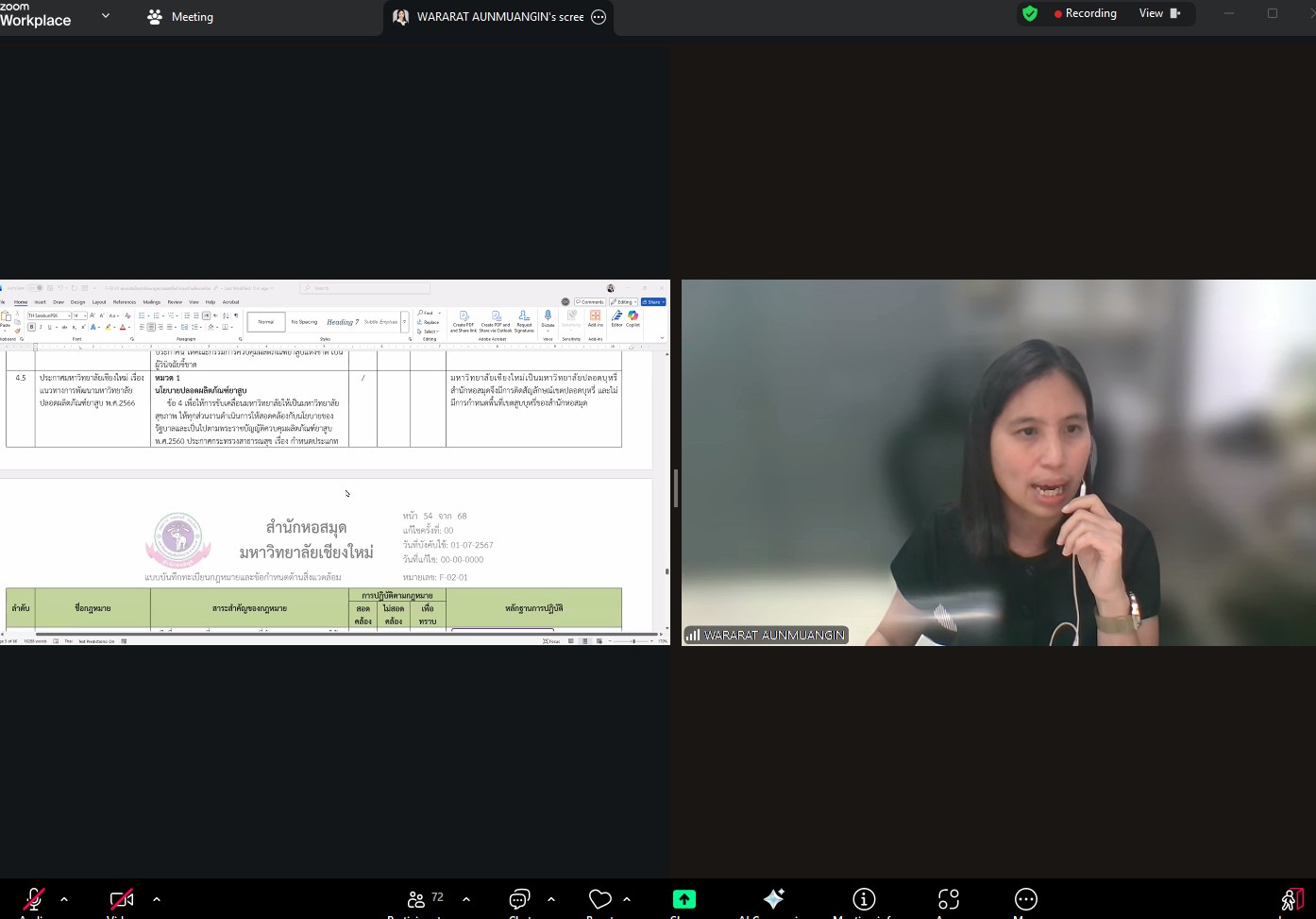Image resolution: width=1316 pixels, height=919 pixels.
Task: Open the Apps icon
Action: tap(948, 899)
